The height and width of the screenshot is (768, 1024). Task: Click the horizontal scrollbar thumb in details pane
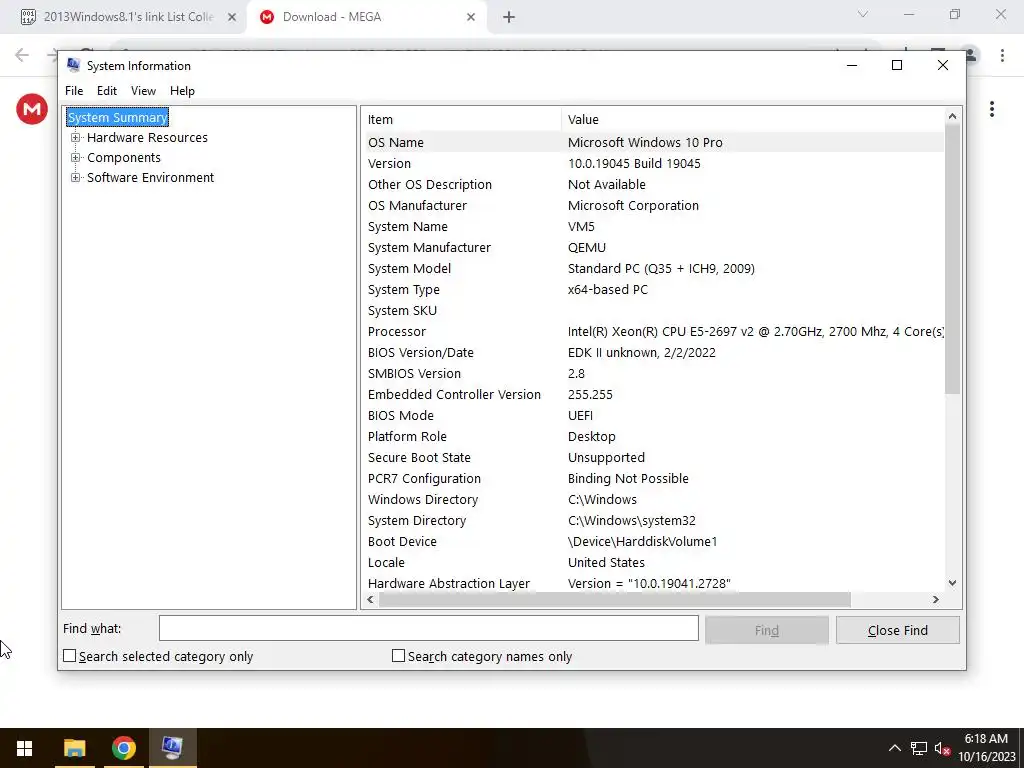(x=615, y=599)
